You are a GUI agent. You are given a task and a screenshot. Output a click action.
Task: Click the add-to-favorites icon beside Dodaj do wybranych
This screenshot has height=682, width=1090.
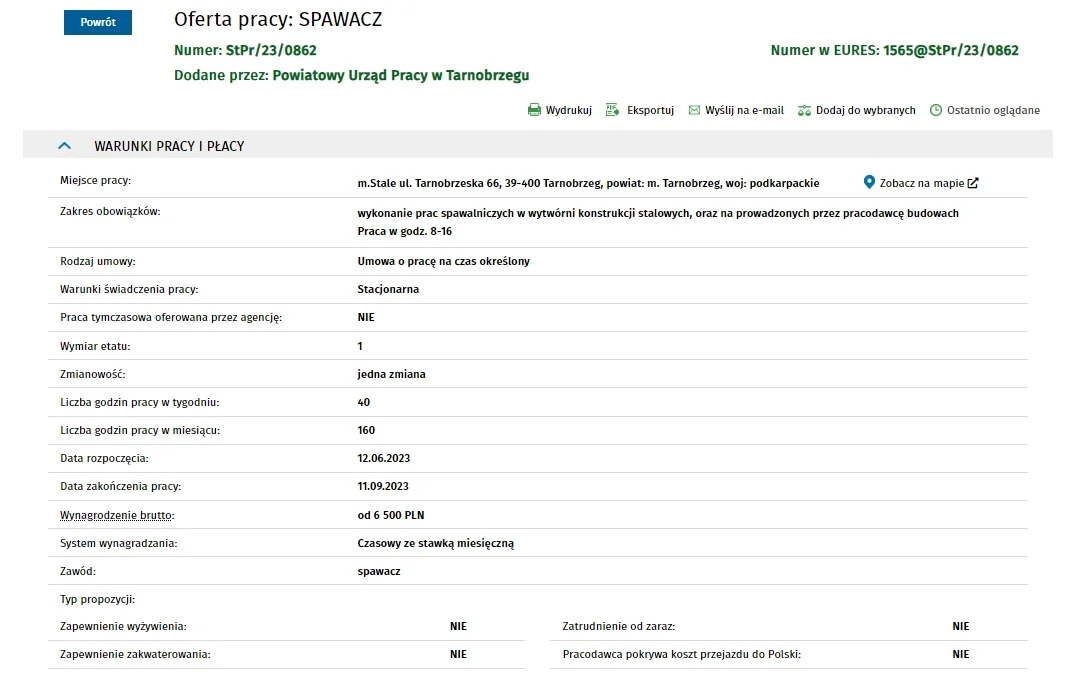point(804,111)
